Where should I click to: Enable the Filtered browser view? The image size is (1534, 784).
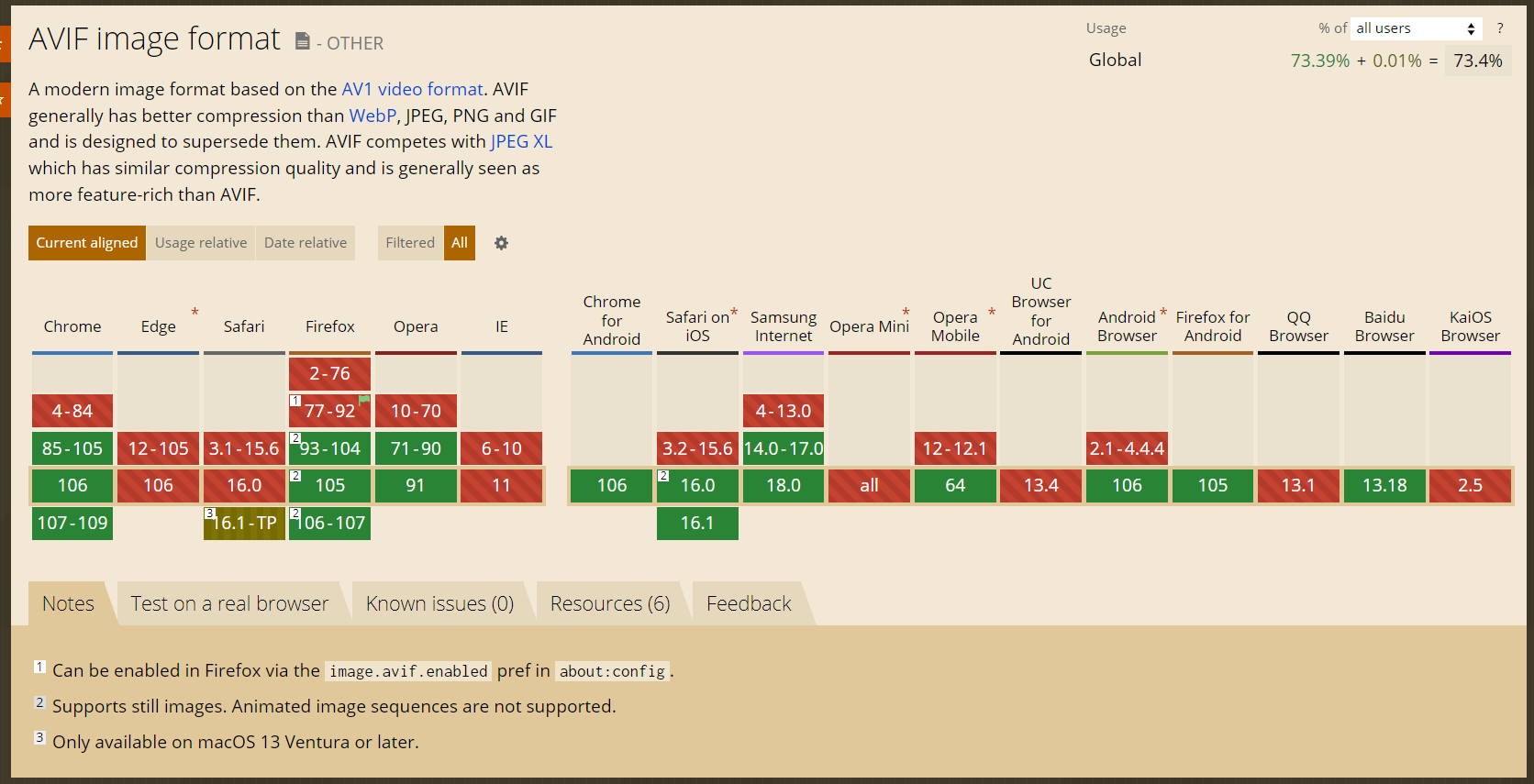[x=410, y=243]
